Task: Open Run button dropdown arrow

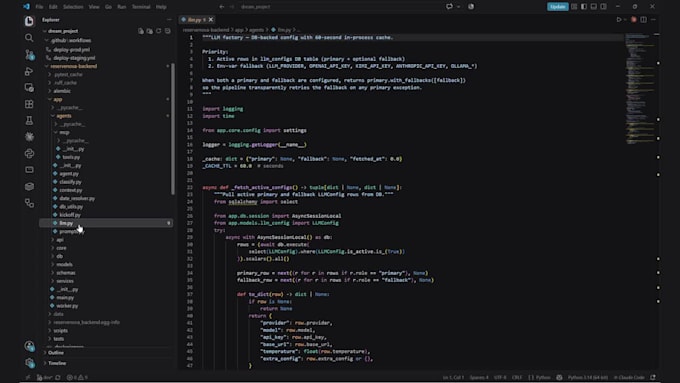Action: (625, 20)
